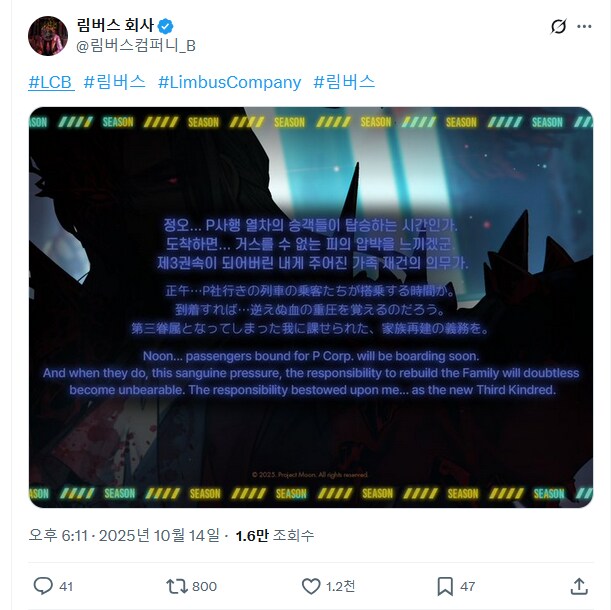Open the #LimbusCompany hashtag
Viewport: 611px width, 610px height.
point(230,82)
